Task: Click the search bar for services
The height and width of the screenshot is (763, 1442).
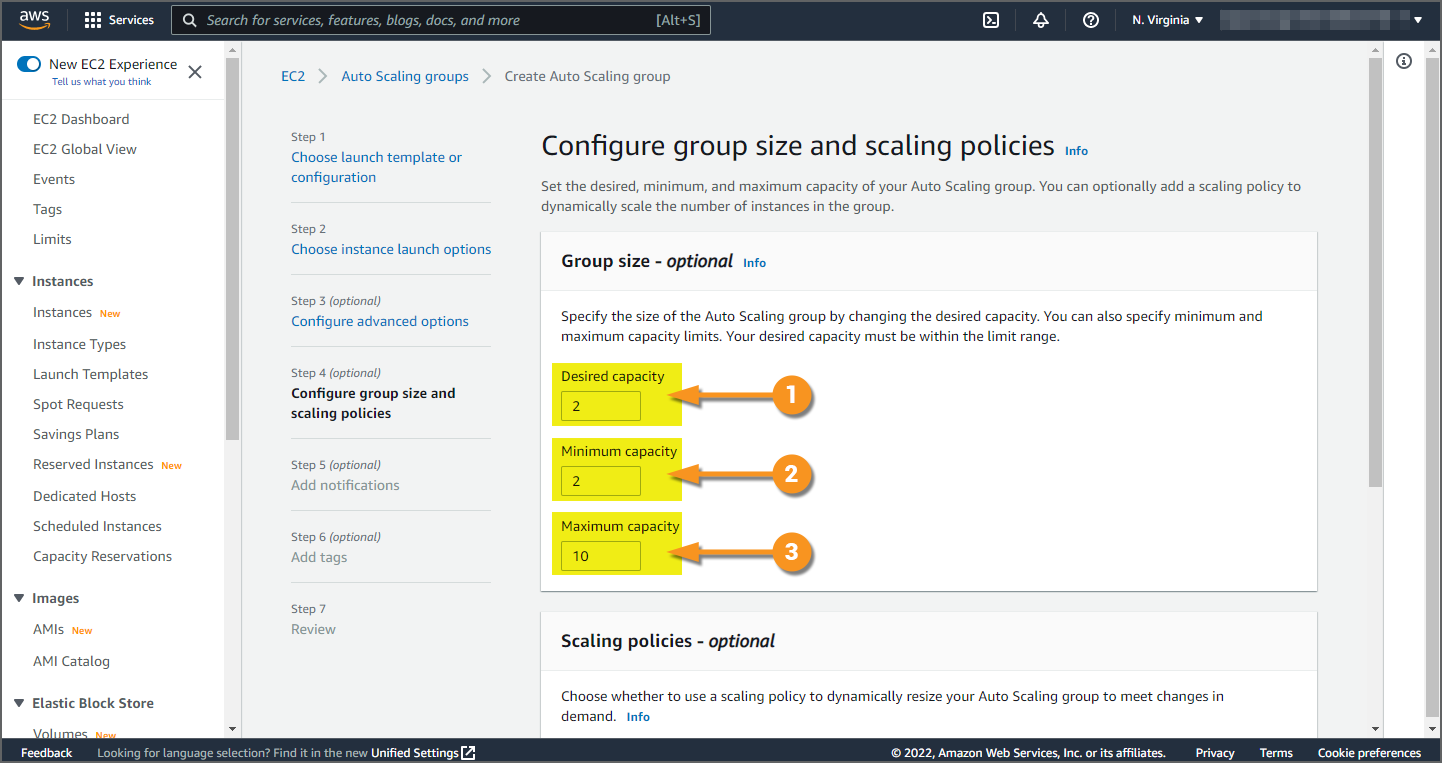Action: (x=440, y=20)
